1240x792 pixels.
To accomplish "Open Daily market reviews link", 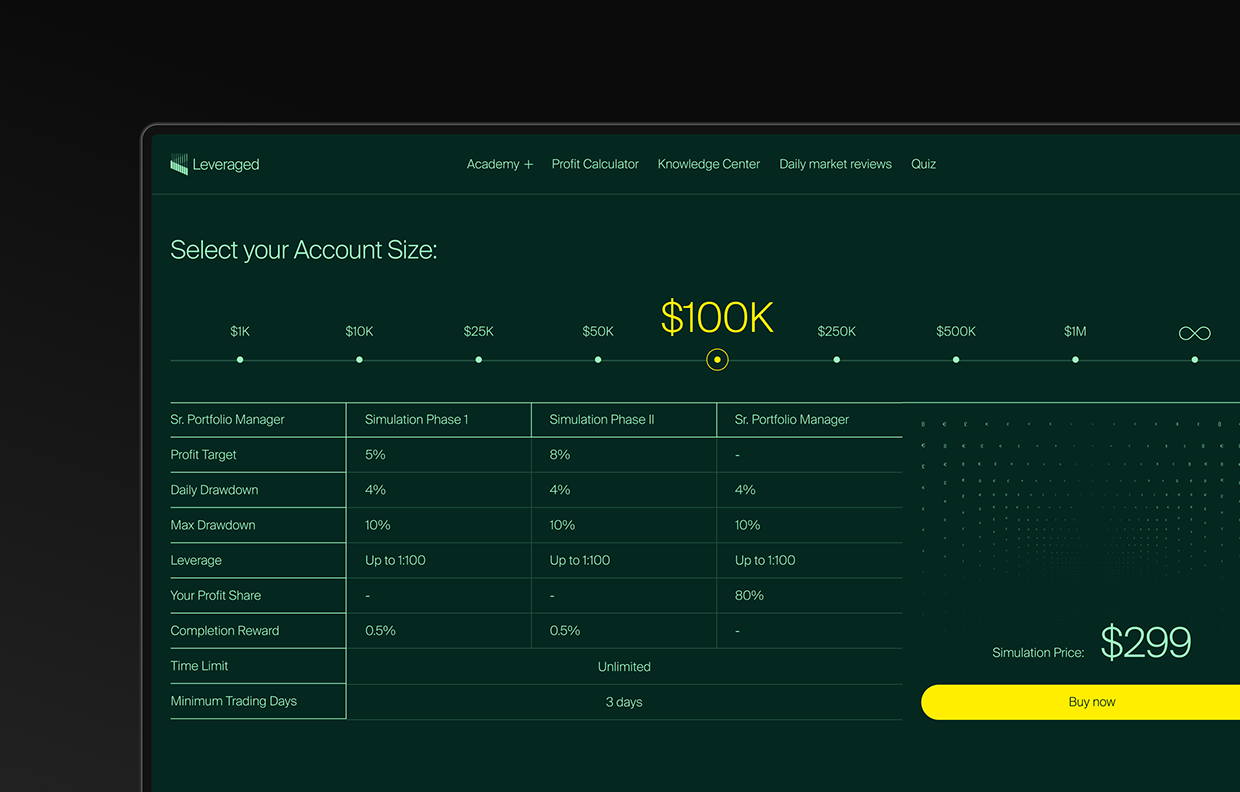I will click(x=835, y=164).
